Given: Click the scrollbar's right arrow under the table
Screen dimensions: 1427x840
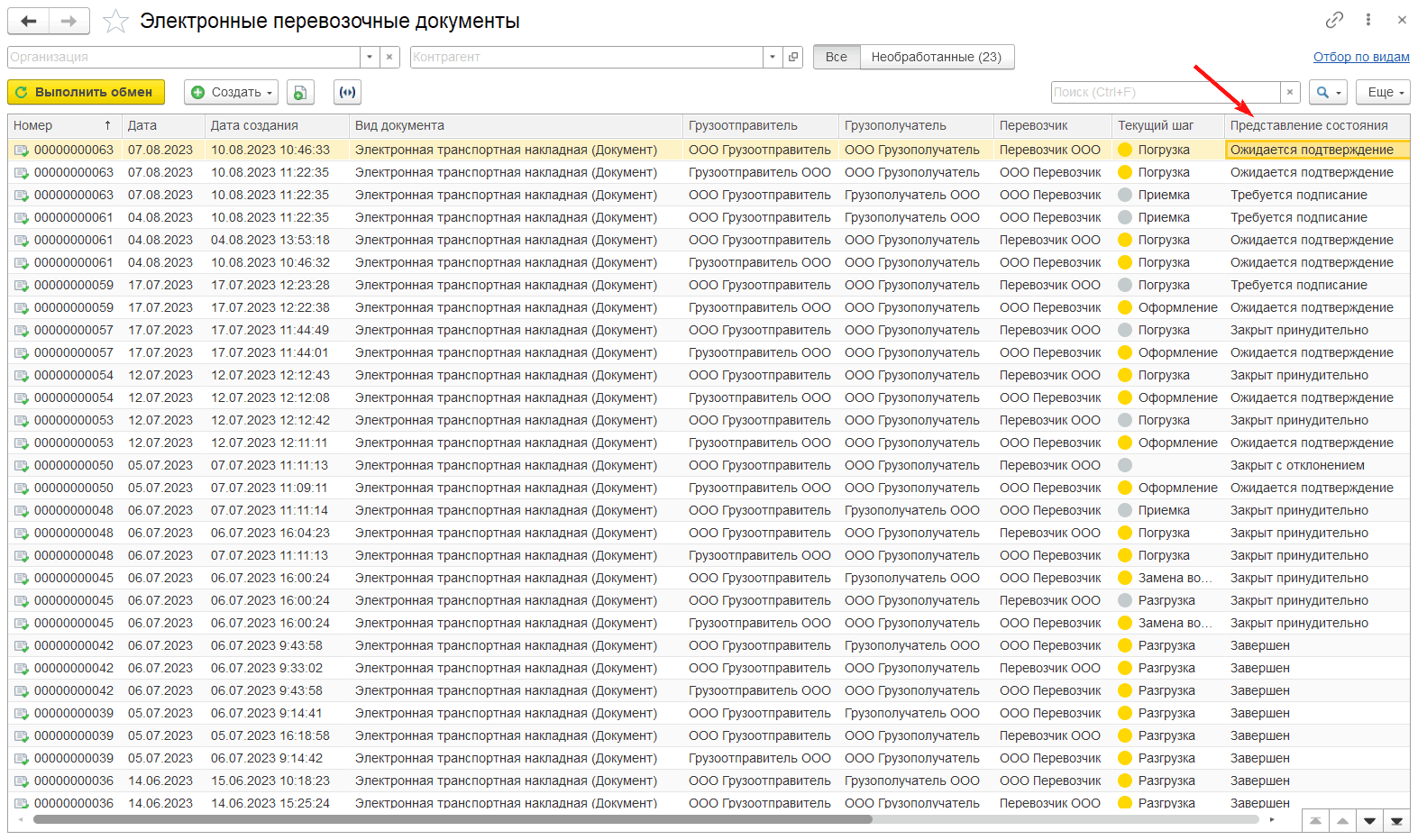Looking at the screenshot, I should 1272,819.
